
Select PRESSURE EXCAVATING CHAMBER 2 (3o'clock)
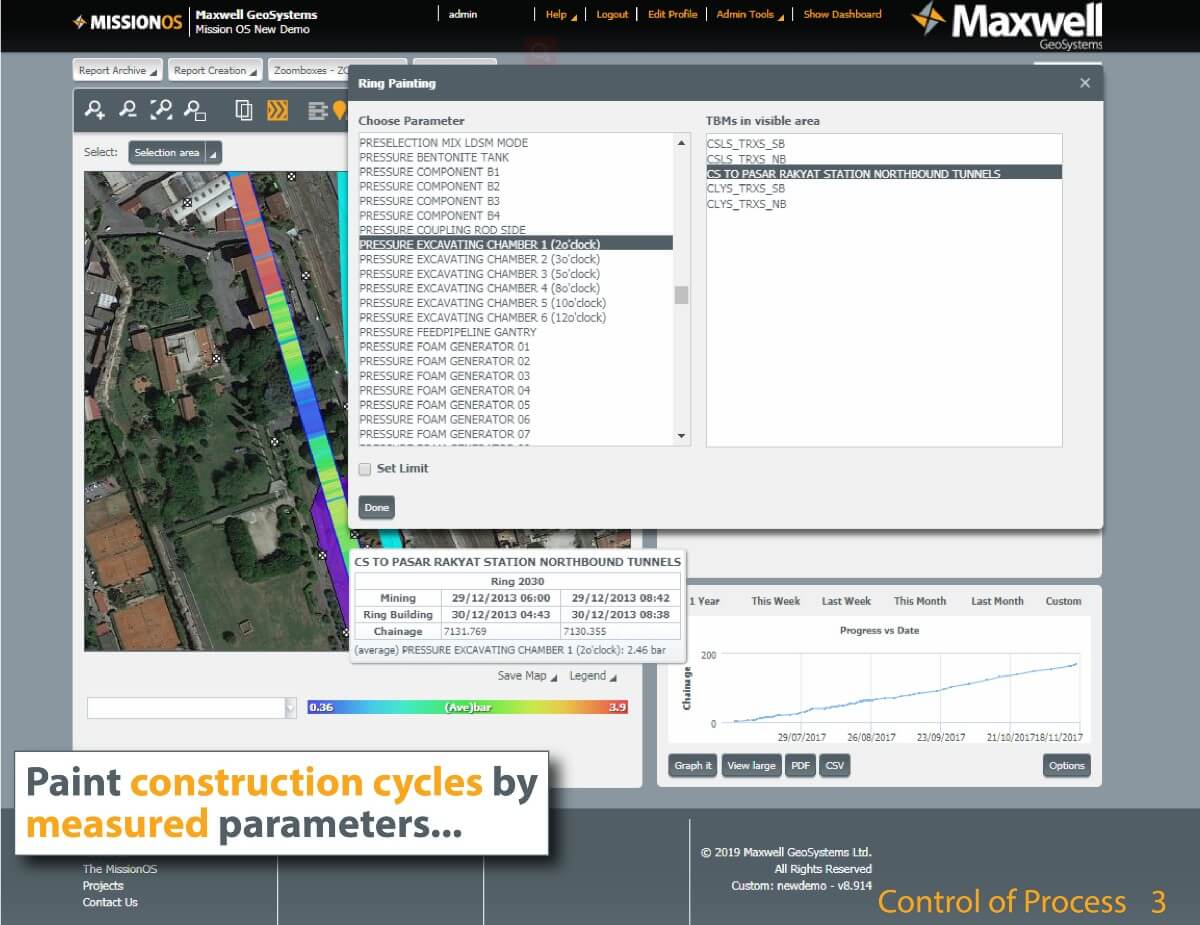click(x=515, y=259)
